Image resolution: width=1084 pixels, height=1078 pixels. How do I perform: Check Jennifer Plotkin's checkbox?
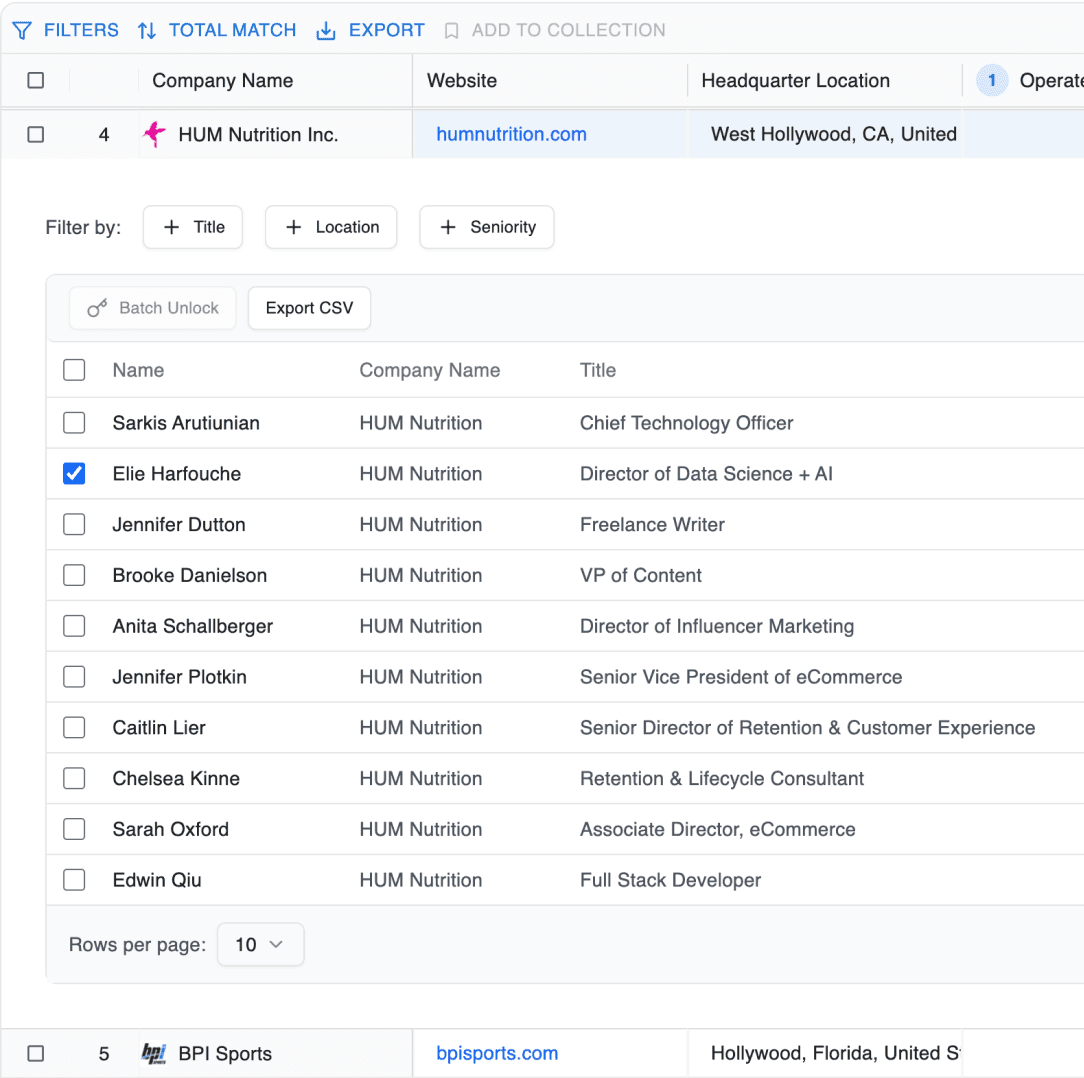74,676
